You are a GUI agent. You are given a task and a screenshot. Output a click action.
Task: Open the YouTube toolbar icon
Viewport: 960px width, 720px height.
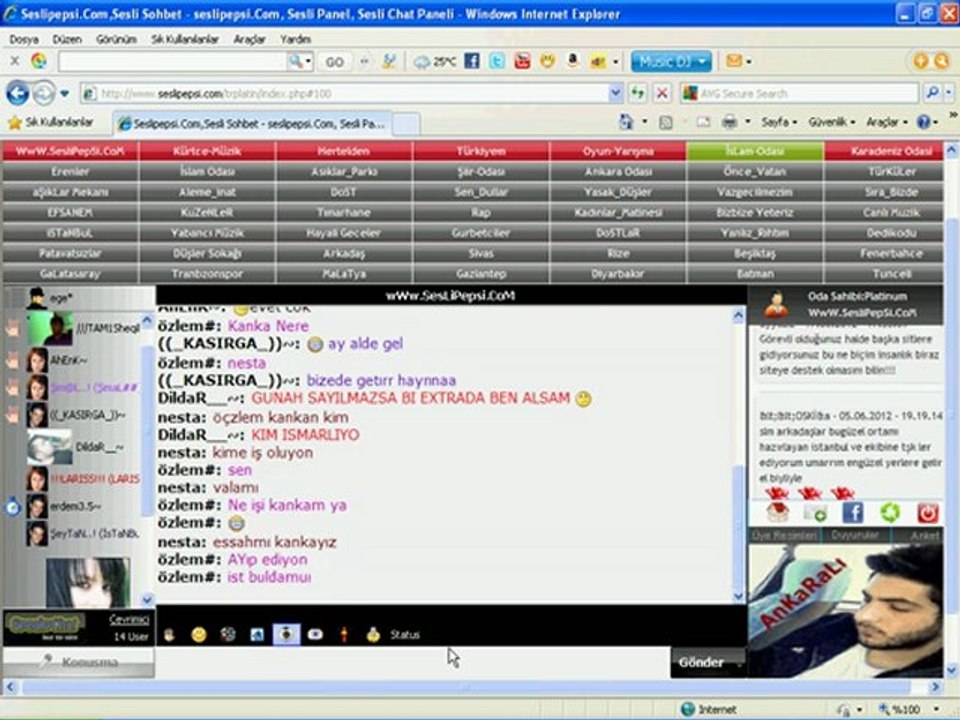522,61
